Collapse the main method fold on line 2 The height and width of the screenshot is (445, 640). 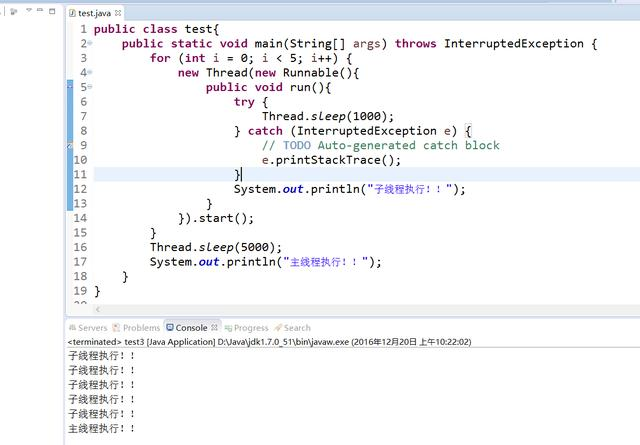[x=90, y=43]
